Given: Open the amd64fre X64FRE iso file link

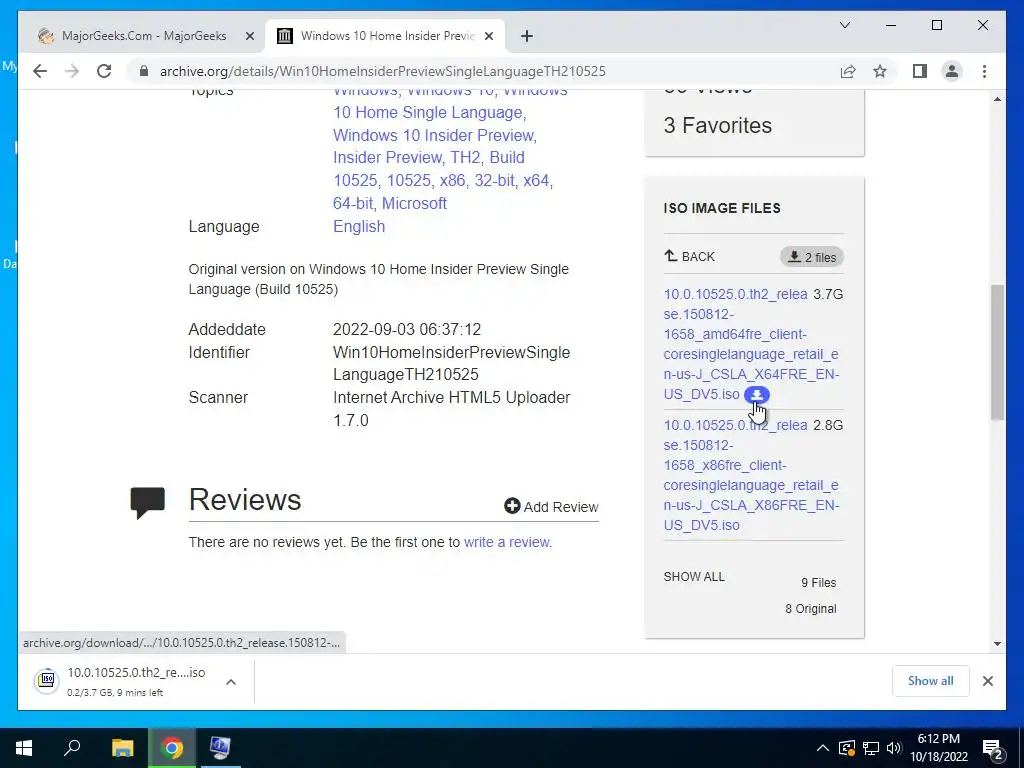Looking at the screenshot, I should (751, 344).
